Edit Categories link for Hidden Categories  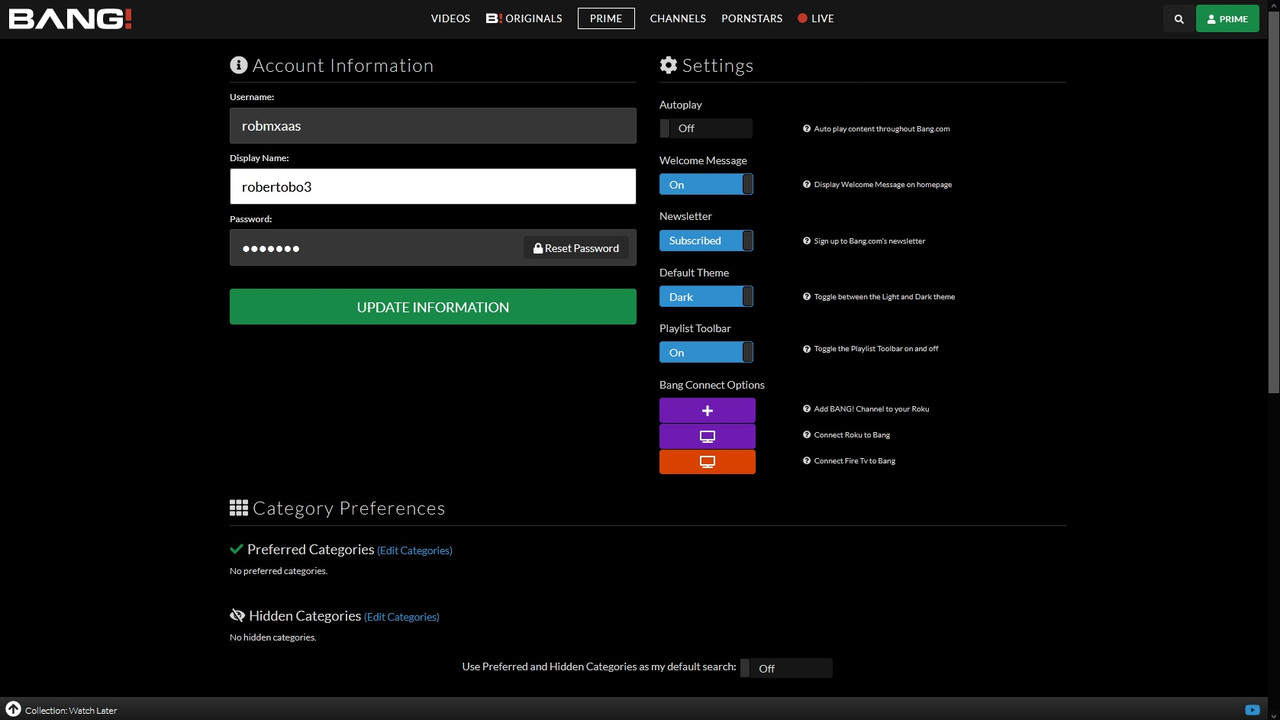(x=401, y=617)
